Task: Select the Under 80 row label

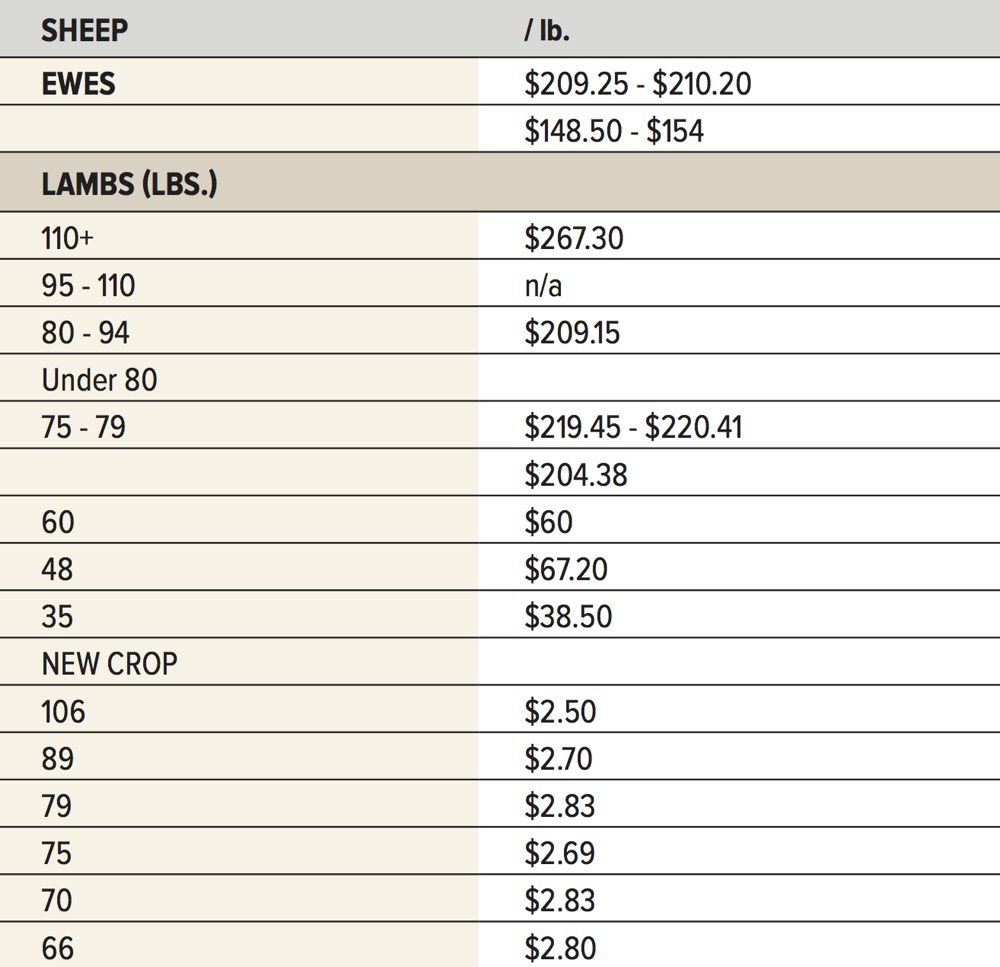Action: click(99, 380)
